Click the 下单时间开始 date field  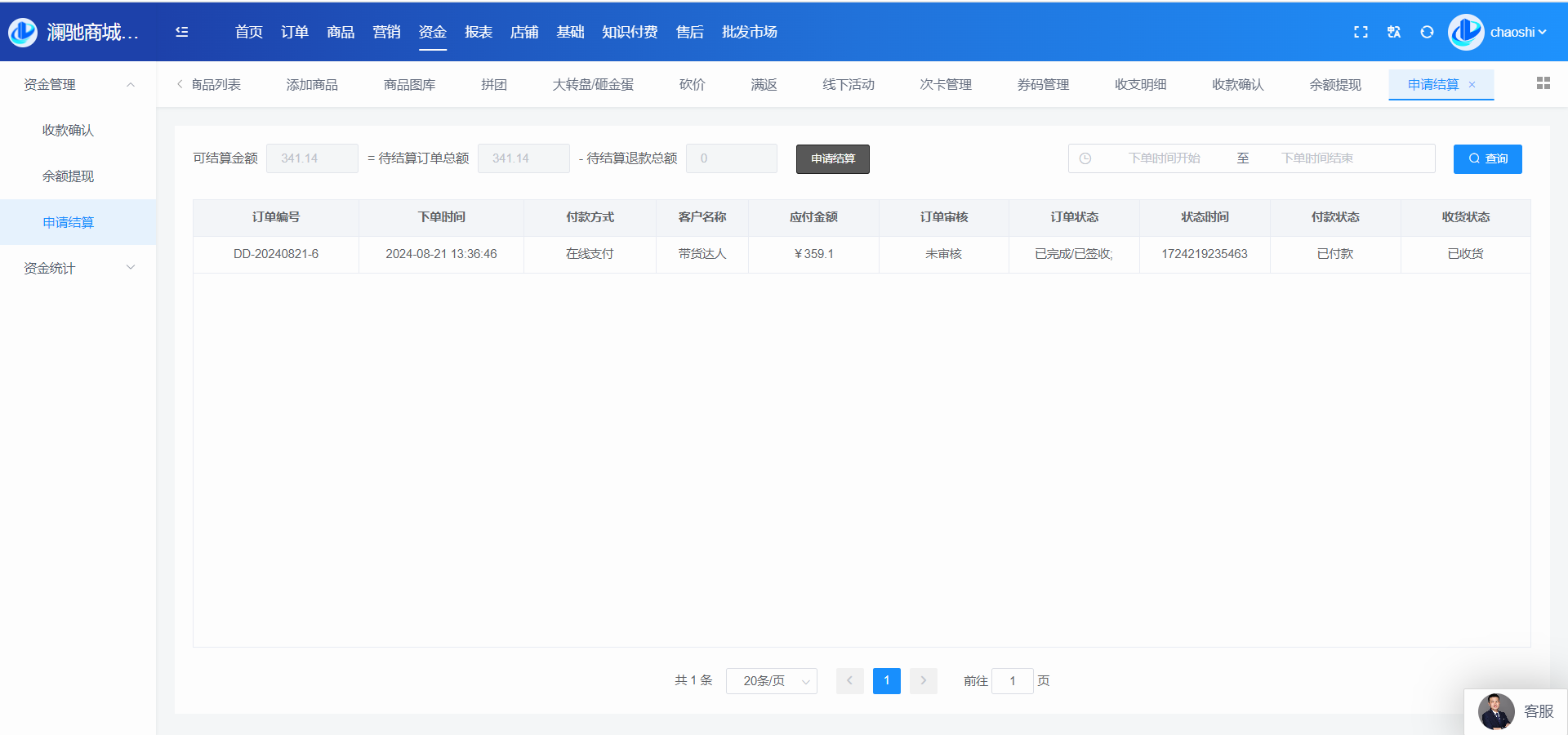1164,158
